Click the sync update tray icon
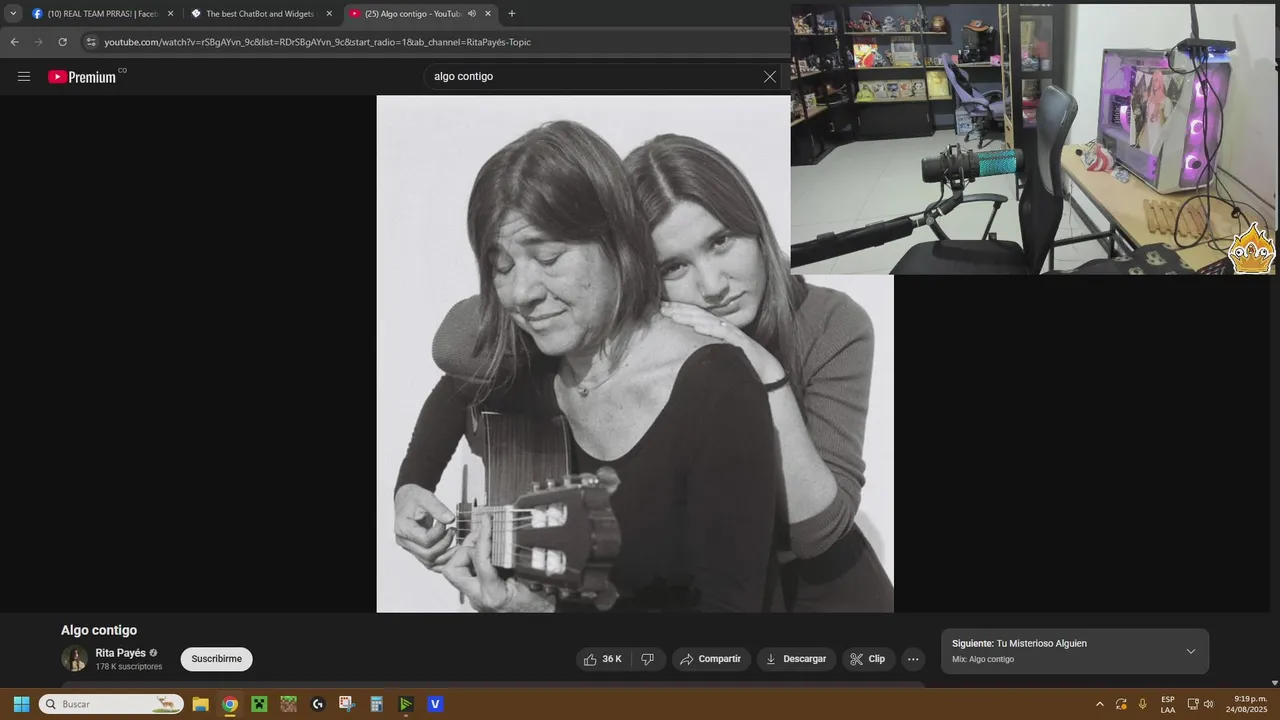The width and height of the screenshot is (1280, 720). [x=1121, y=704]
